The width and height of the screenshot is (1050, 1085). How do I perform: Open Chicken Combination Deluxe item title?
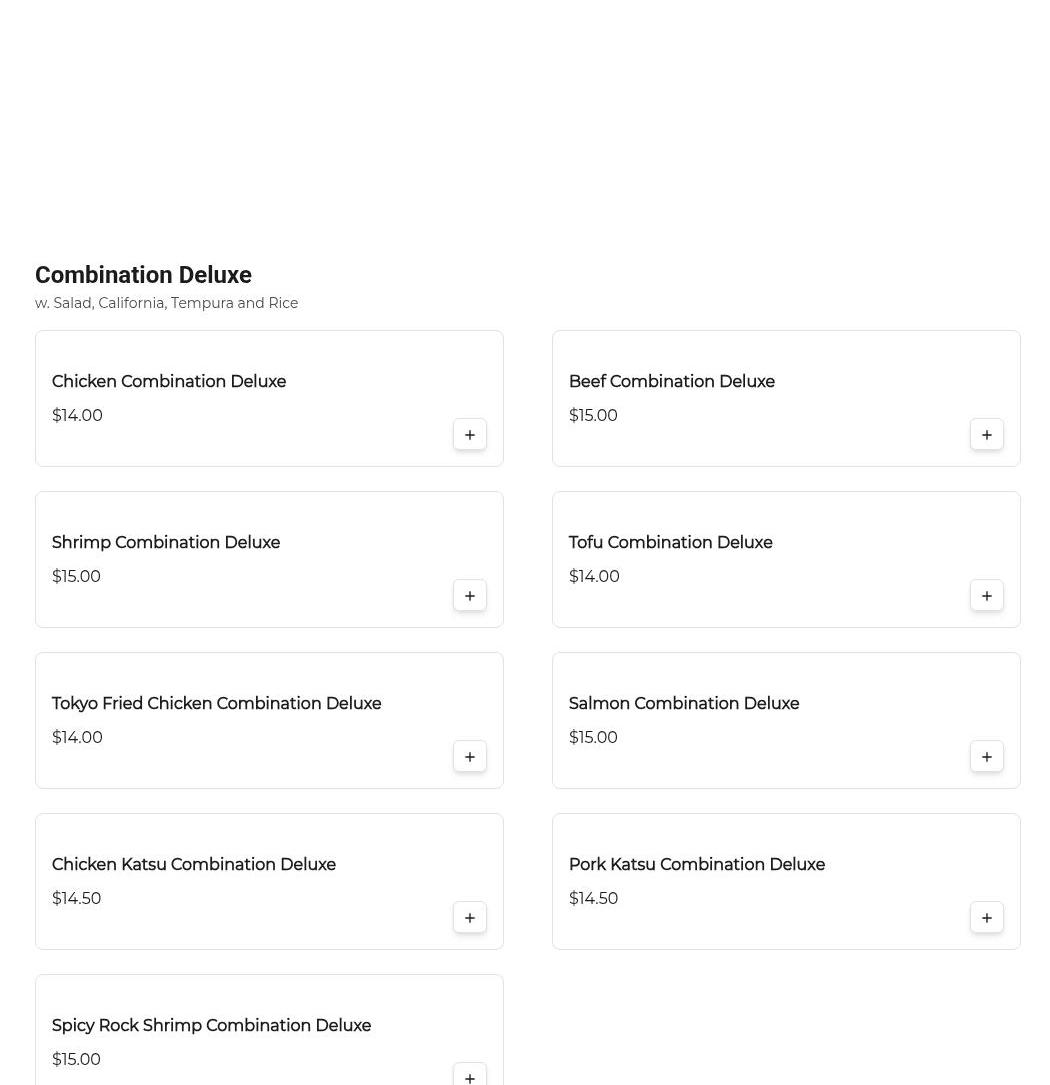coord(169,382)
